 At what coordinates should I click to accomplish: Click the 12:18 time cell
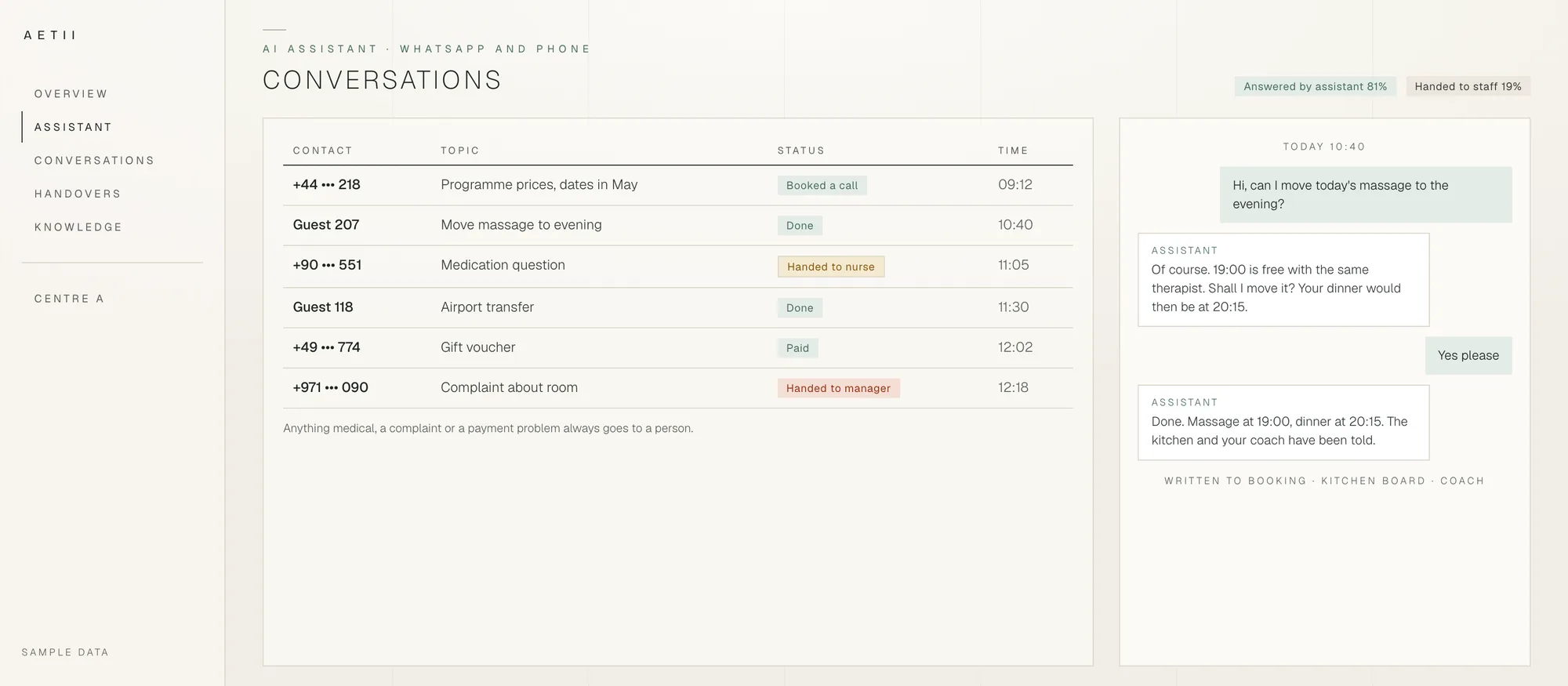(x=1013, y=387)
